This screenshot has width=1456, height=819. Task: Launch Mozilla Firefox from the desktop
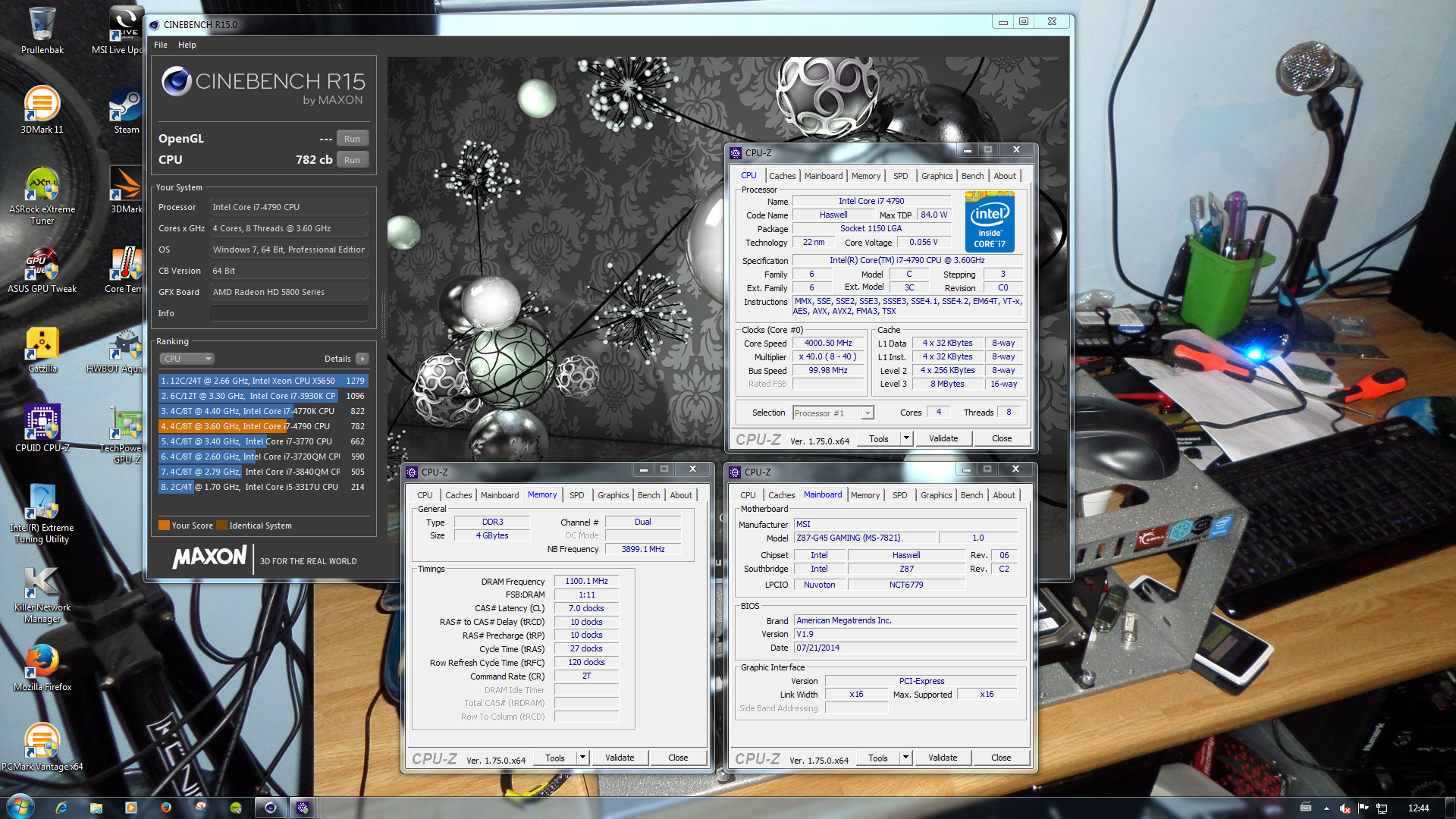coord(42,667)
